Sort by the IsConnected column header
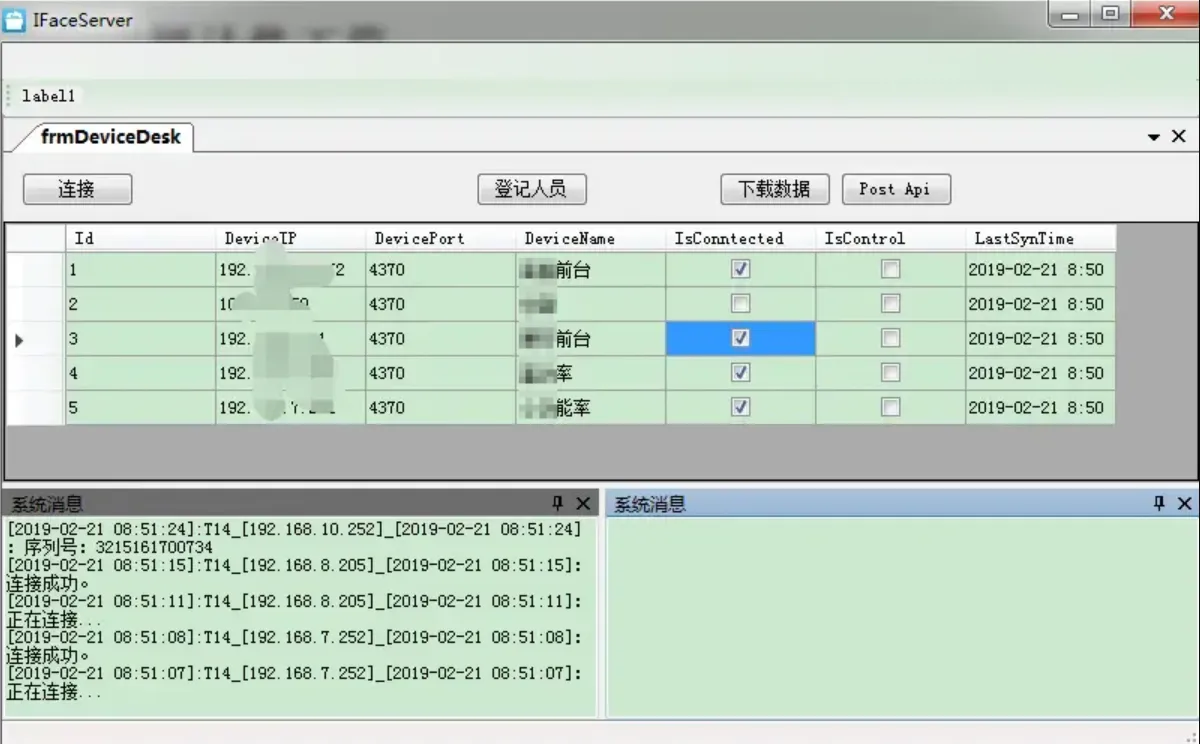 click(740, 238)
